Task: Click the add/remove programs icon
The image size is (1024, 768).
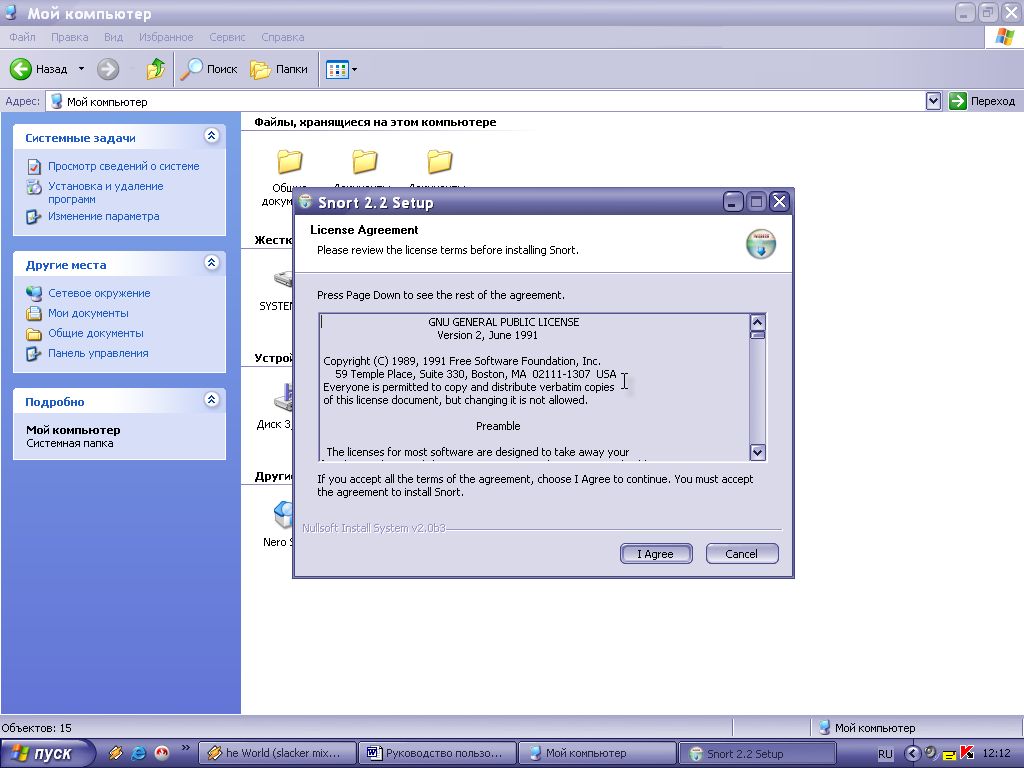Action: point(34,187)
